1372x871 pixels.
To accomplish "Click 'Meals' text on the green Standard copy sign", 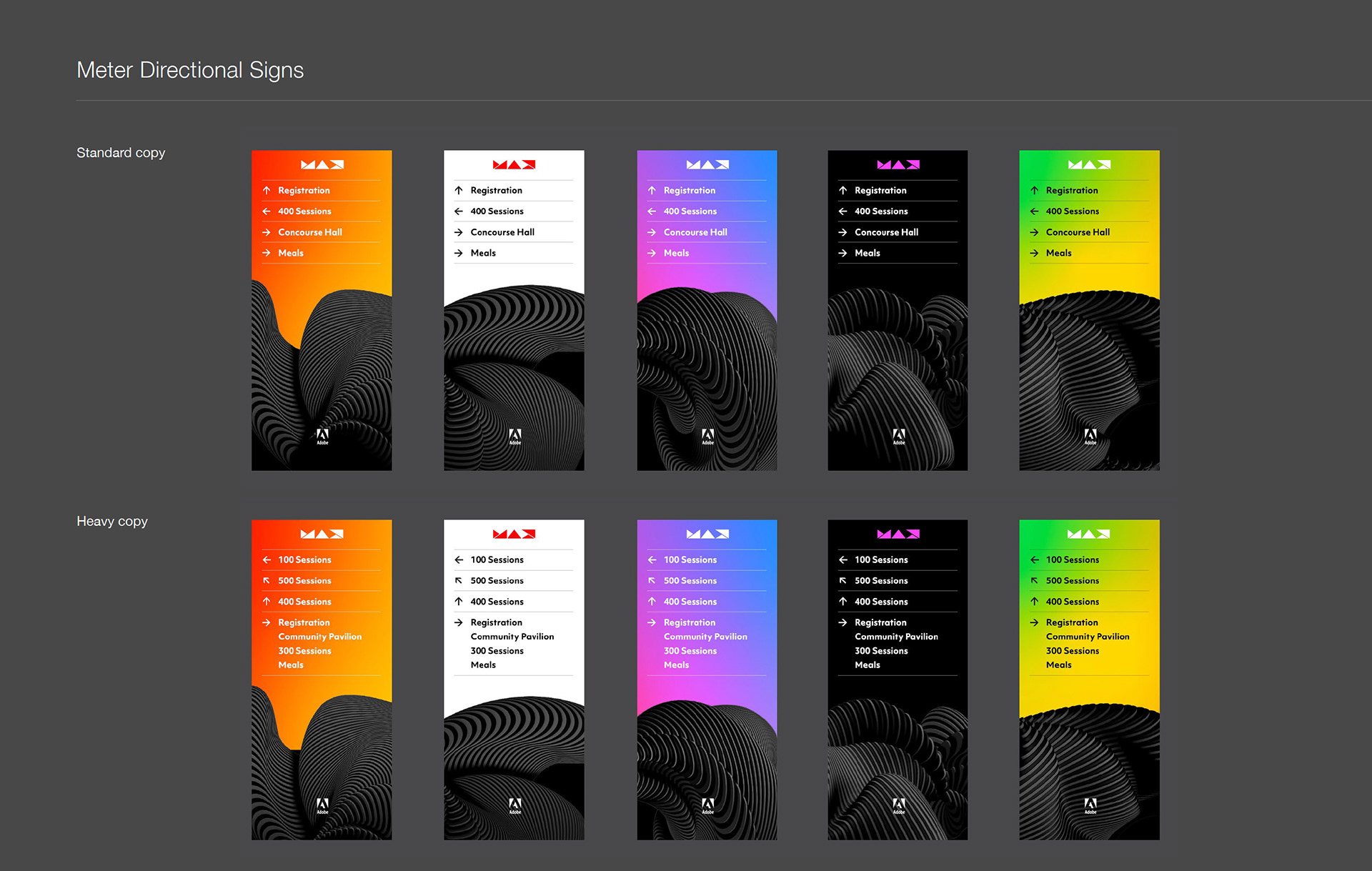I will coord(1059,253).
